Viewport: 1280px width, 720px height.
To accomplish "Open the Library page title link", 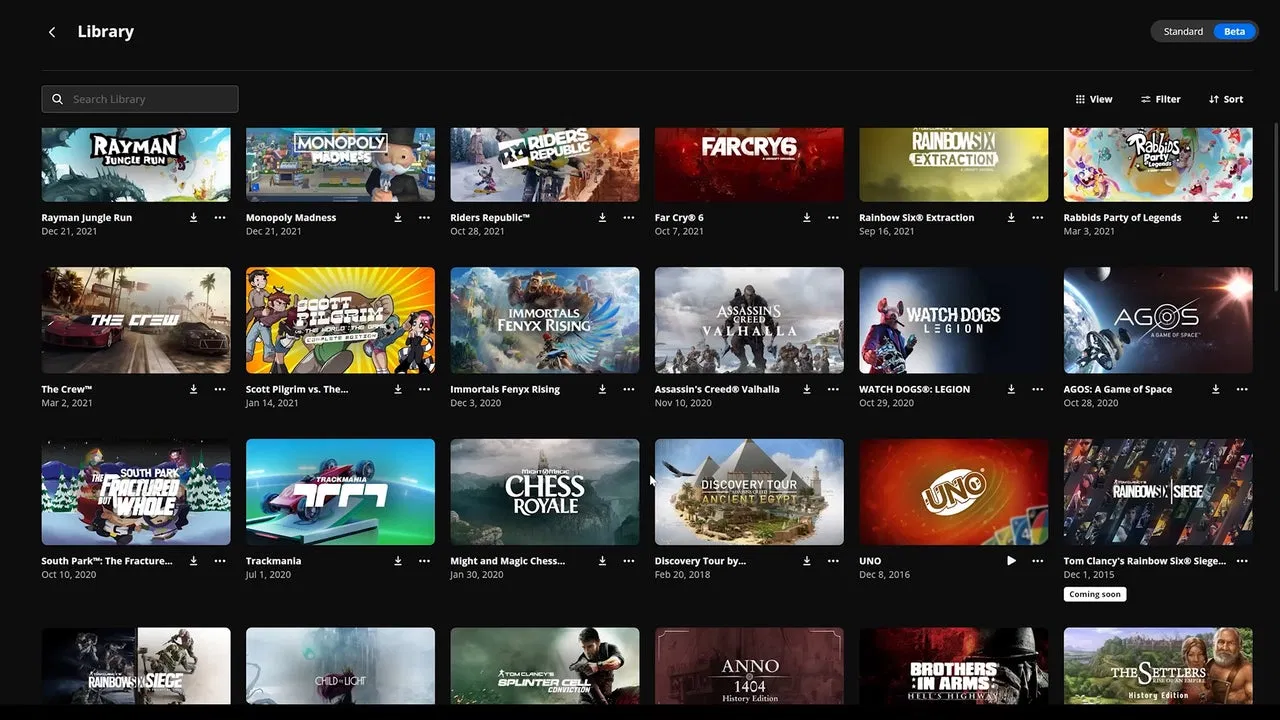I will (105, 31).
